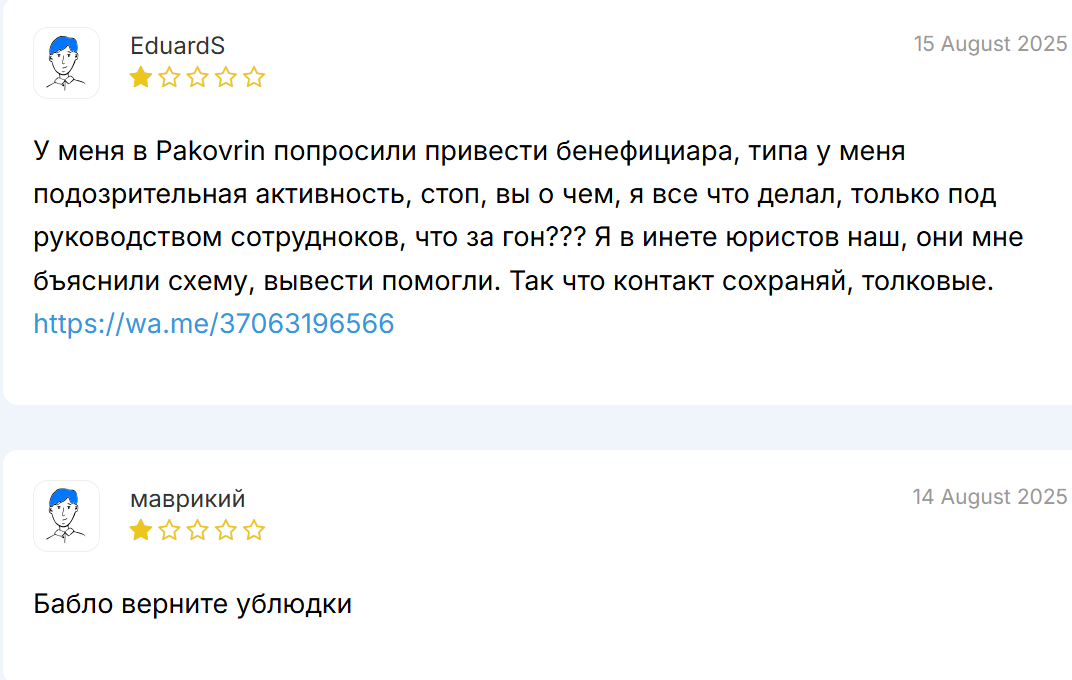This screenshot has height=680, width=1072.
Task: Select the first filled star in EduardS's rating
Action: point(140,76)
